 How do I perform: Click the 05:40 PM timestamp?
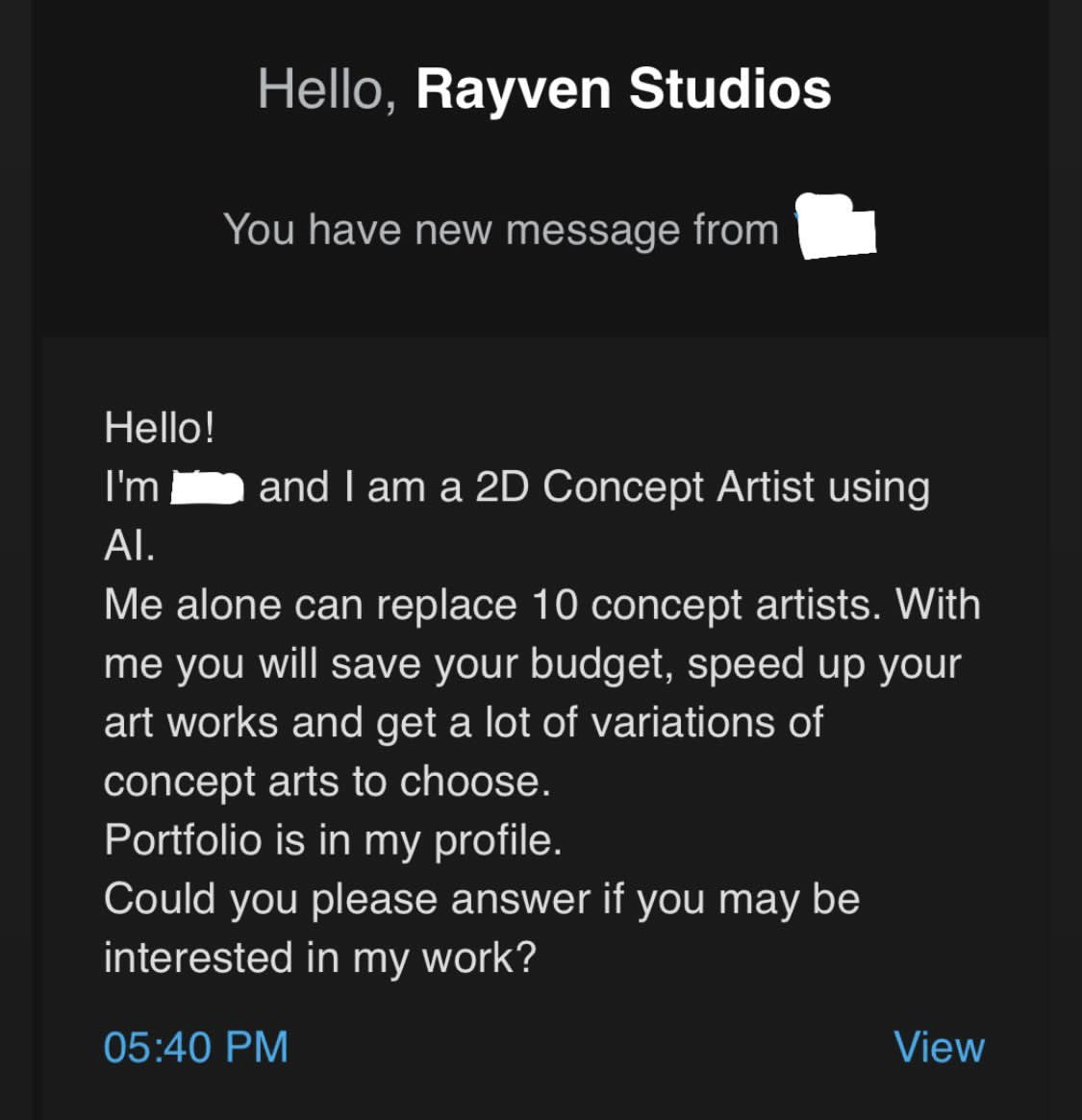(x=196, y=1047)
